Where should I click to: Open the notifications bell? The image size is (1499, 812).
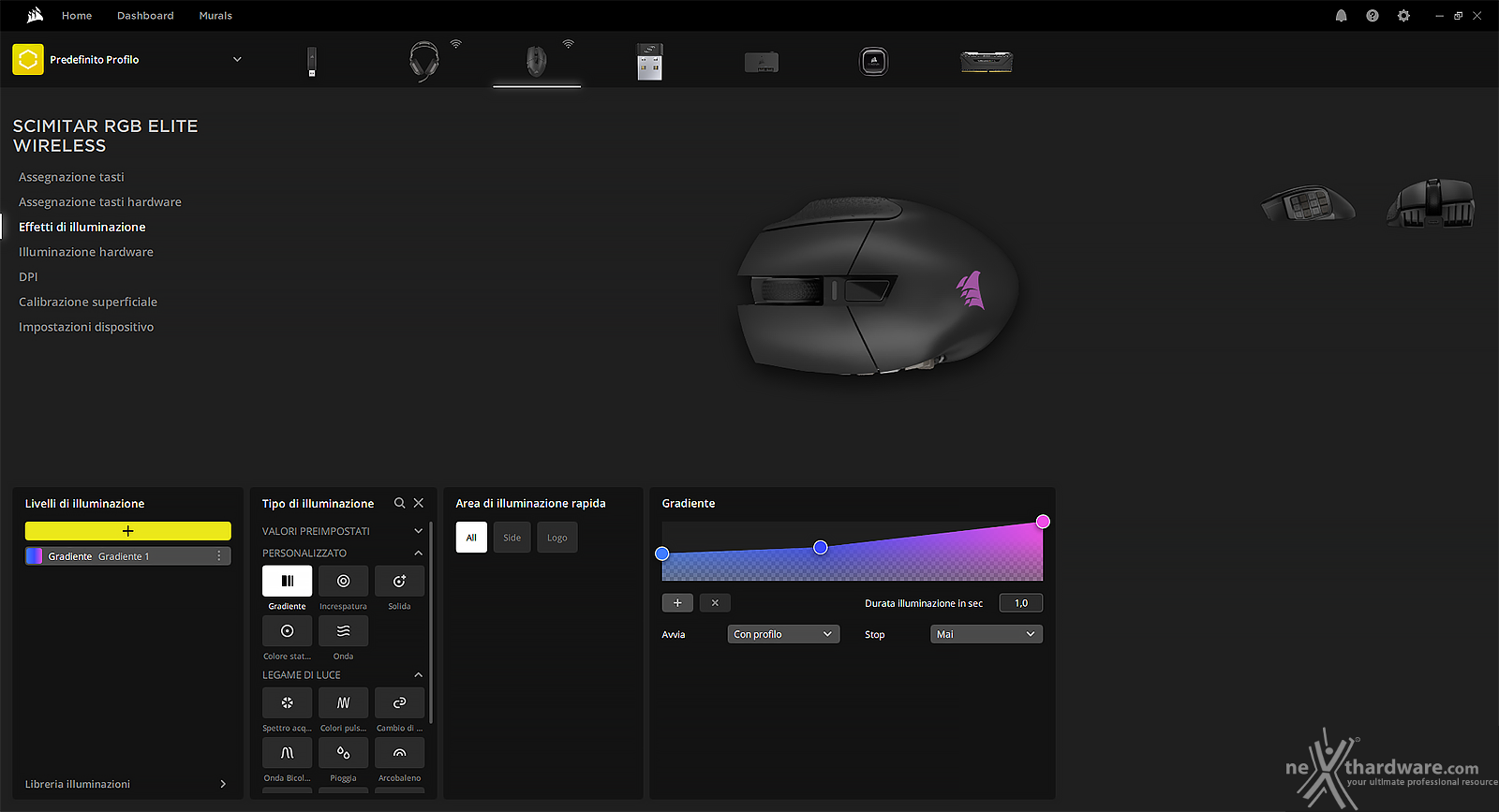1341,16
